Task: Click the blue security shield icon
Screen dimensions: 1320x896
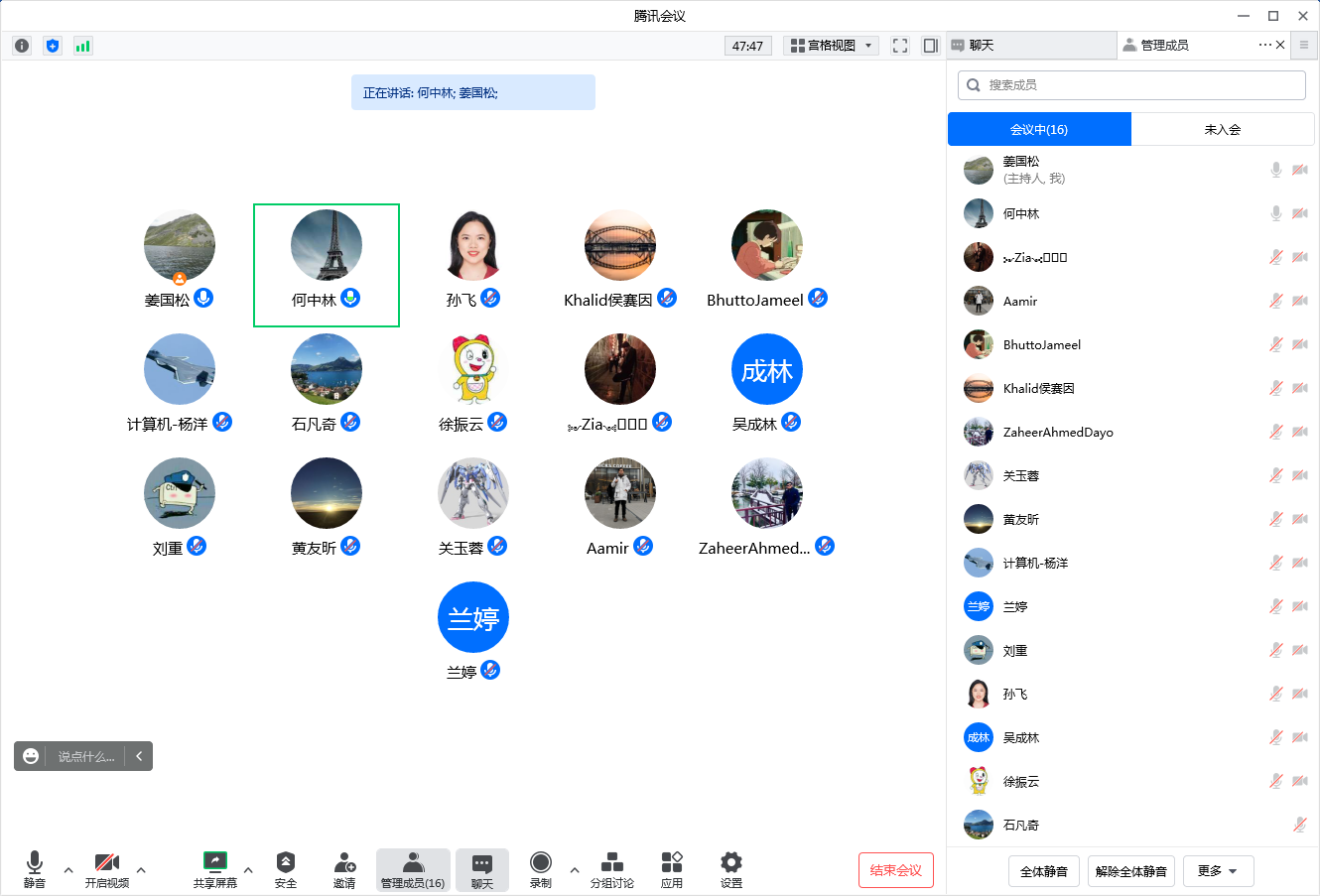Action: [53, 46]
